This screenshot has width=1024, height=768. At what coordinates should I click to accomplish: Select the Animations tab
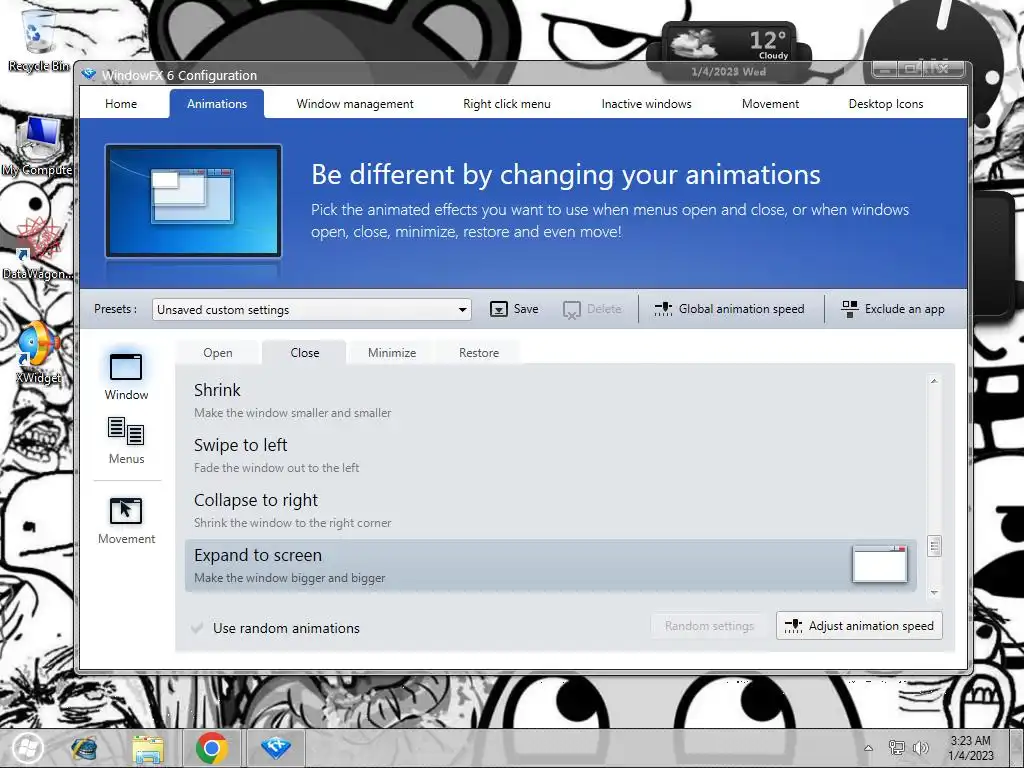(x=217, y=104)
